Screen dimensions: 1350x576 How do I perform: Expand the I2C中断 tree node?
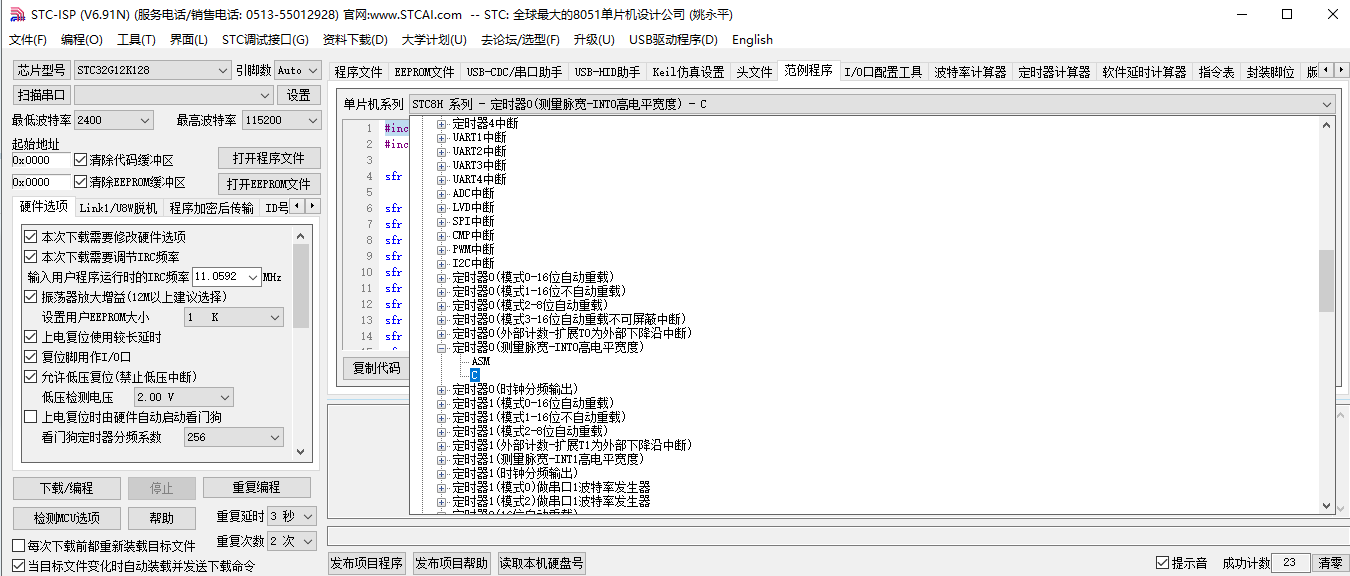click(x=442, y=264)
